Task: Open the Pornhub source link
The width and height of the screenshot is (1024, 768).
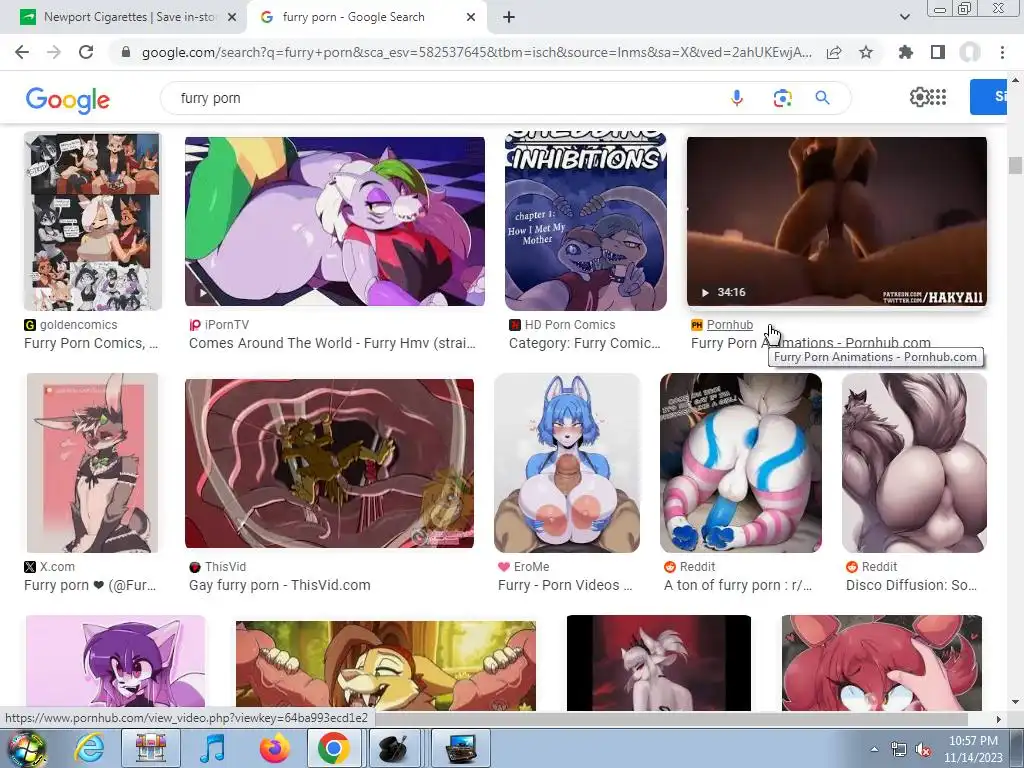Action: 729,325
